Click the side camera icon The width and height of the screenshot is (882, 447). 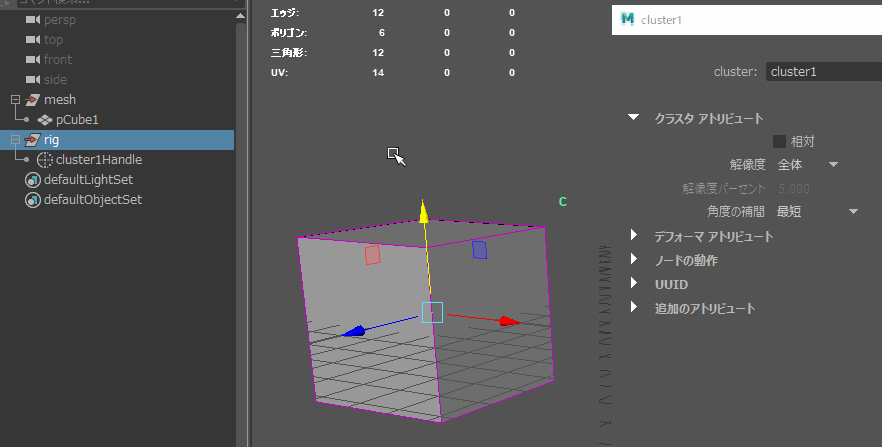click(x=33, y=80)
